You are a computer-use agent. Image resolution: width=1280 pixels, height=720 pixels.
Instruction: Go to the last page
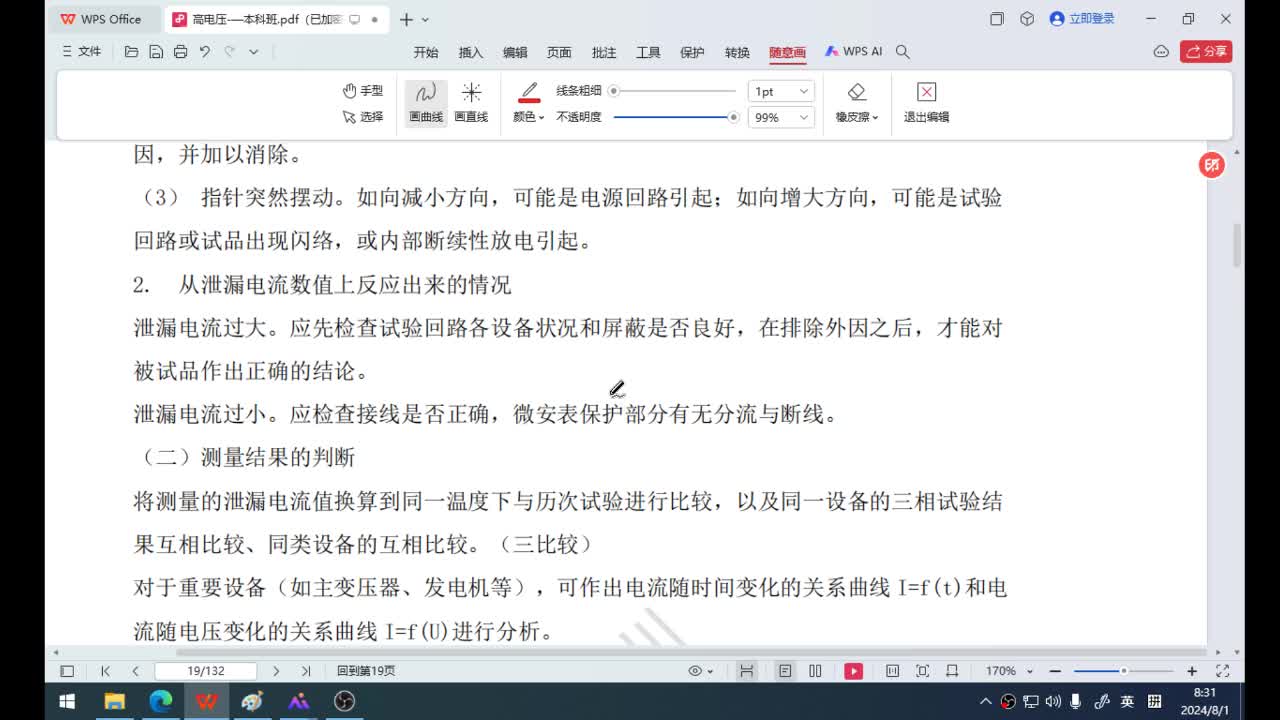pyautogui.click(x=306, y=671)
